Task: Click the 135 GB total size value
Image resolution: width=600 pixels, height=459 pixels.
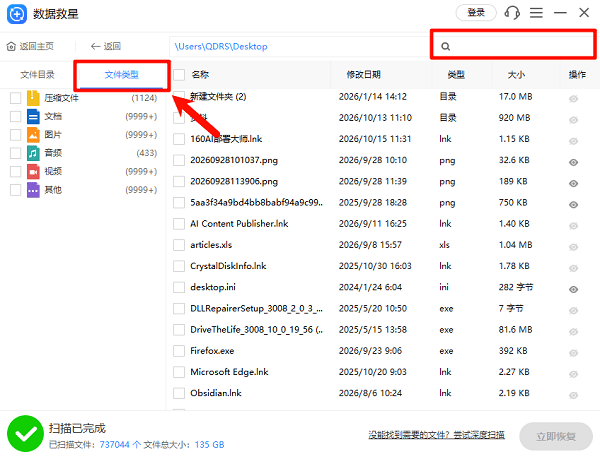Action: (209, 445)
